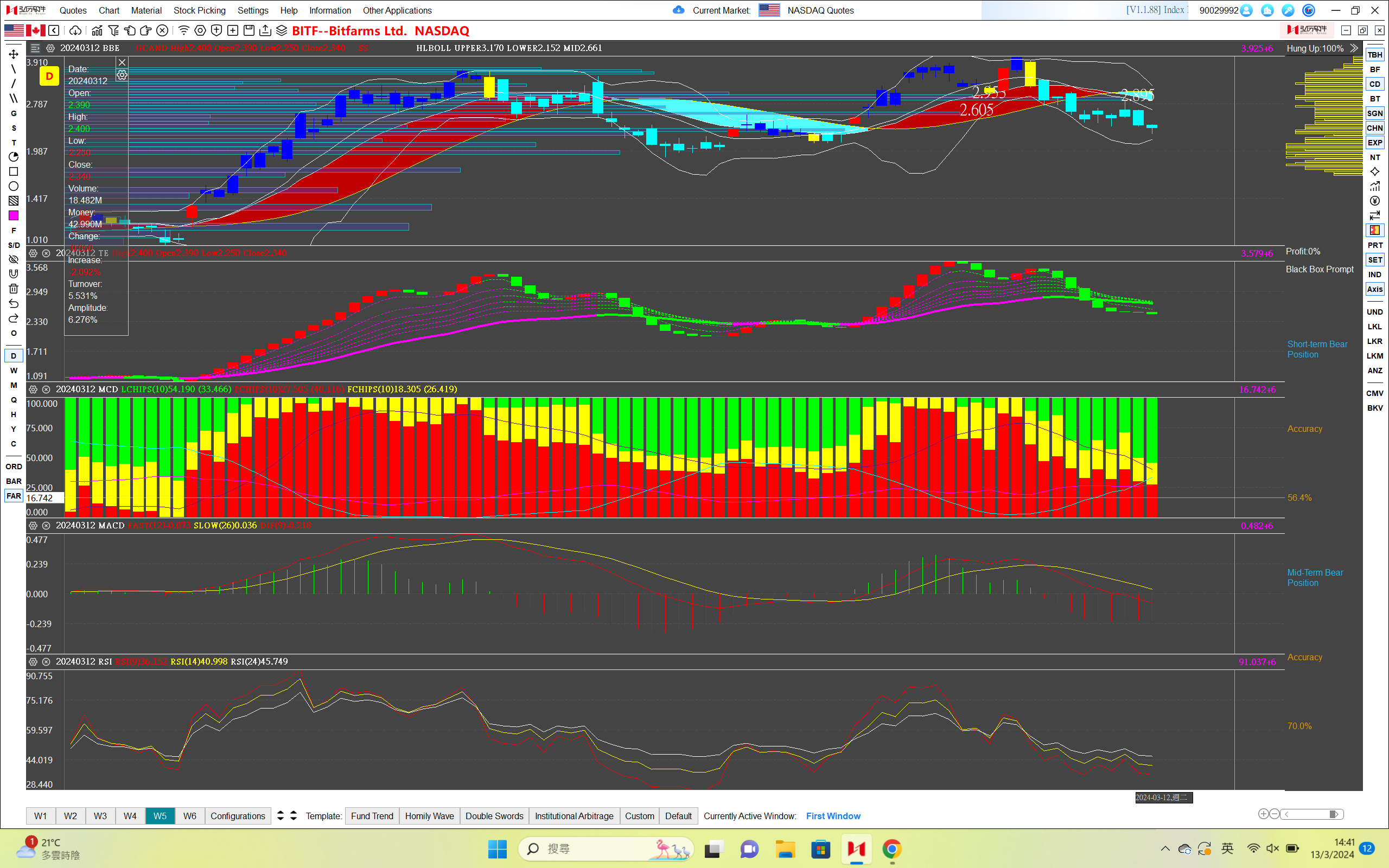Click the shield plus icon
This screenshot has width=1389, height=868.
[216, 30]
